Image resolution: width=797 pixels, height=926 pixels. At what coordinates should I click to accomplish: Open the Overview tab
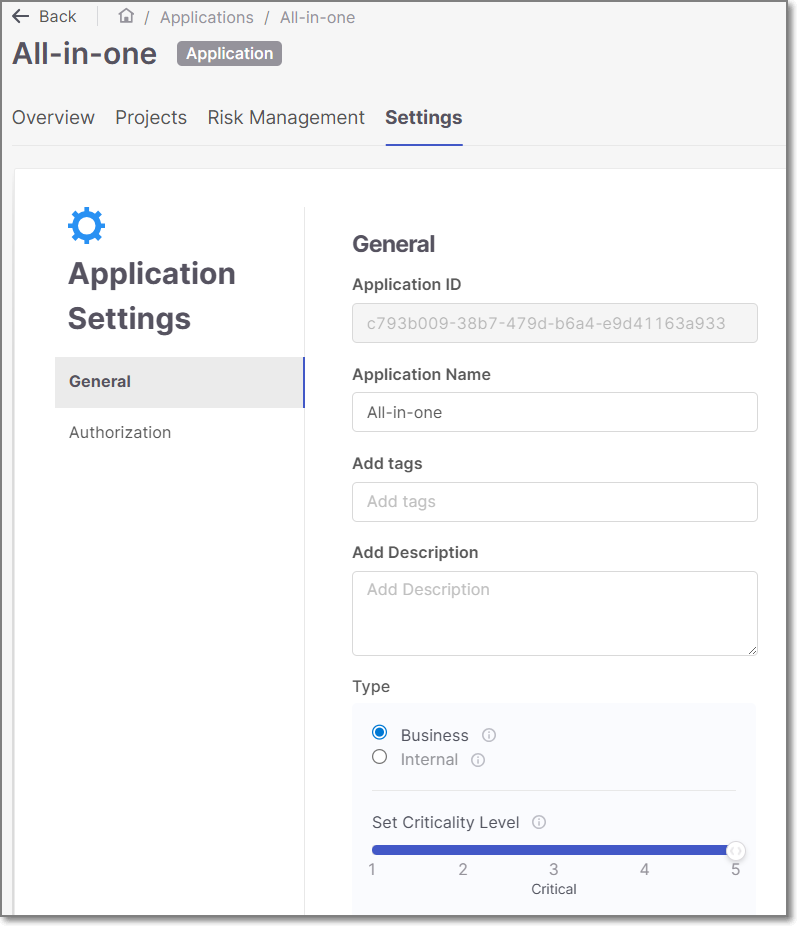click(x=53, y=118)
